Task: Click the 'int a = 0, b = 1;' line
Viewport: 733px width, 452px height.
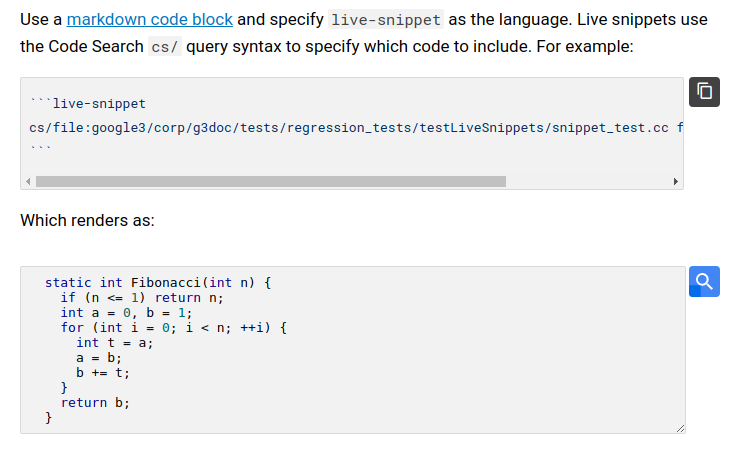Action: pos(126,313)
